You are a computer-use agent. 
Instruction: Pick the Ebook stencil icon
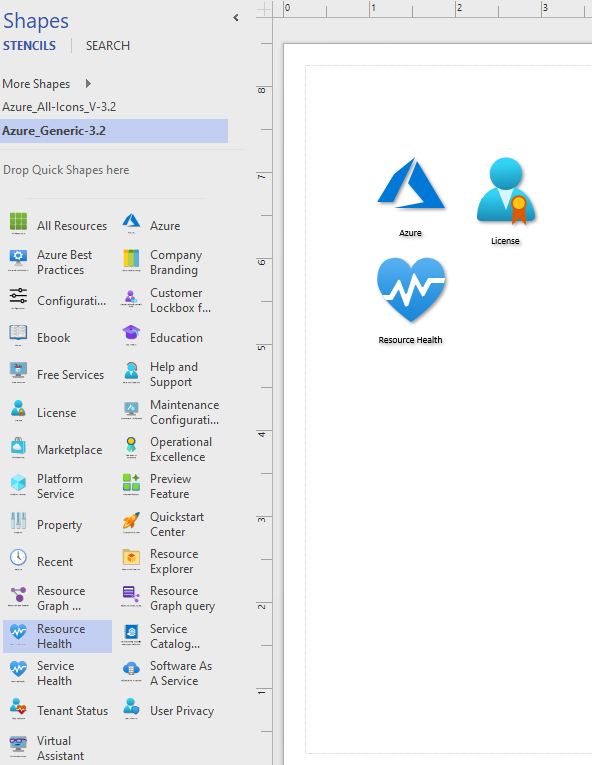click(19, 335)
